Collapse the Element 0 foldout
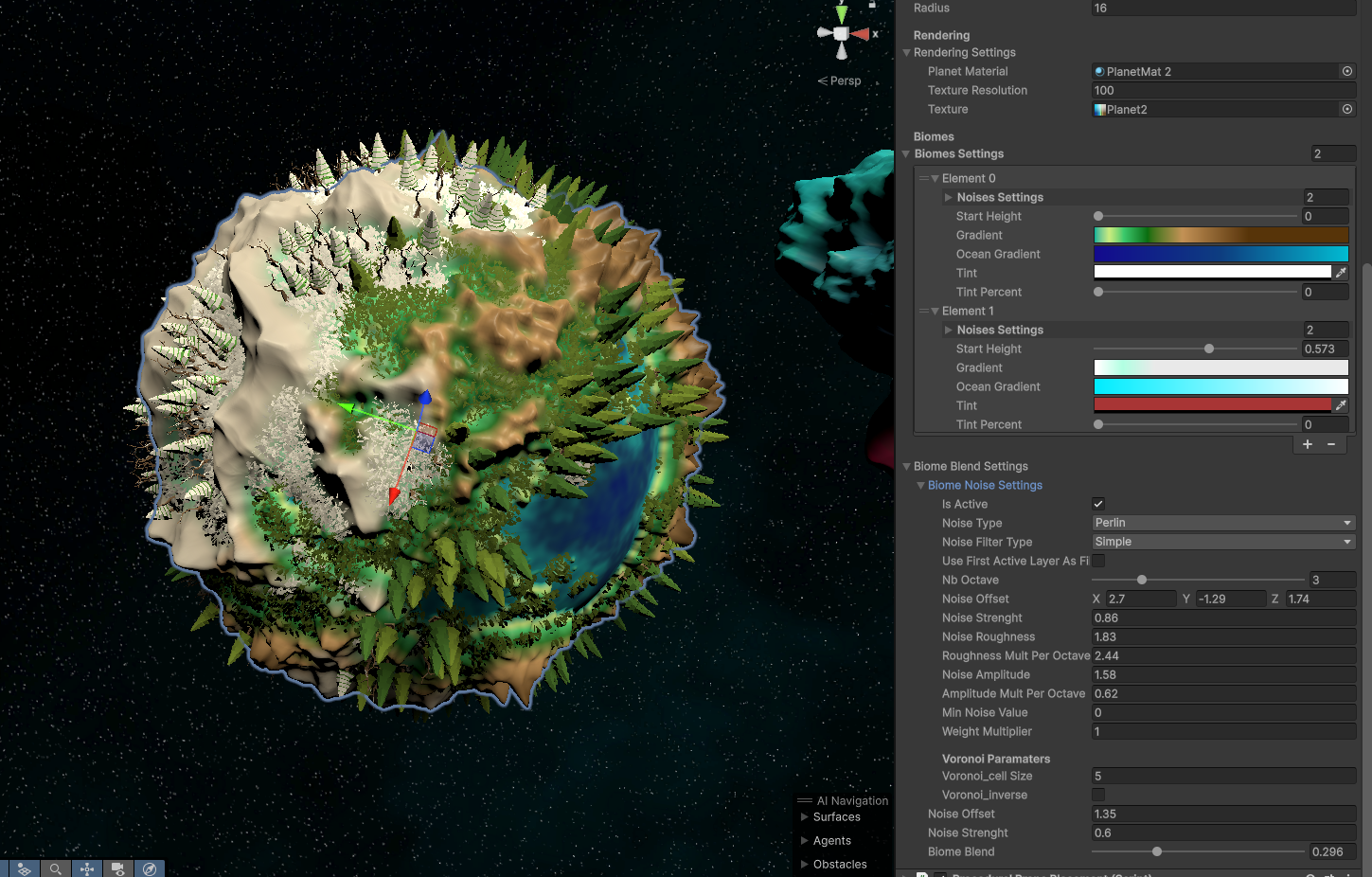 [935, 178]
